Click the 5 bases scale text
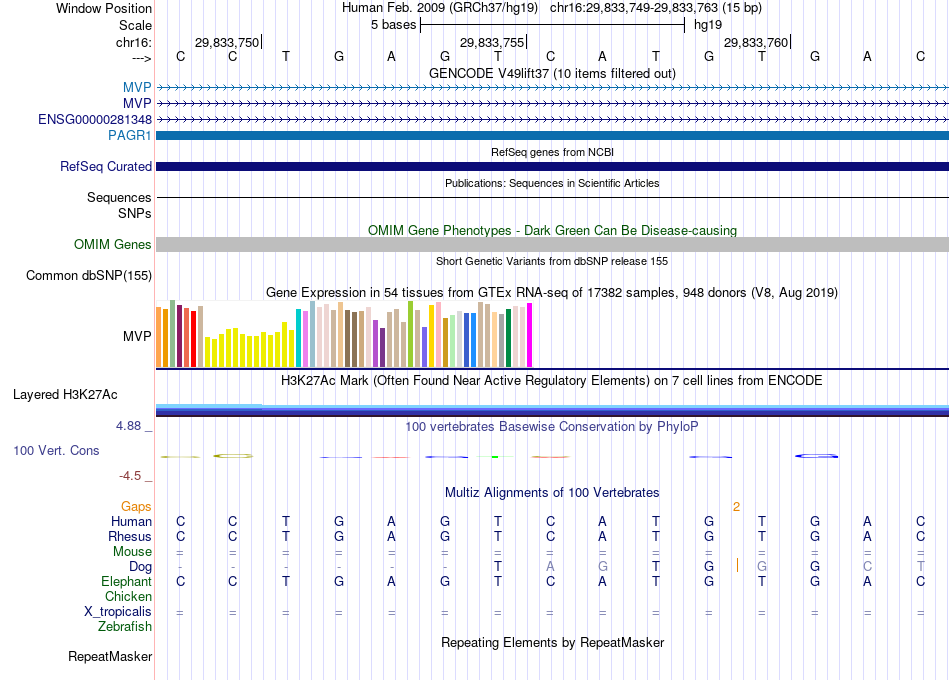This screenshot has height=680, width=950. [x=394, y=25]
